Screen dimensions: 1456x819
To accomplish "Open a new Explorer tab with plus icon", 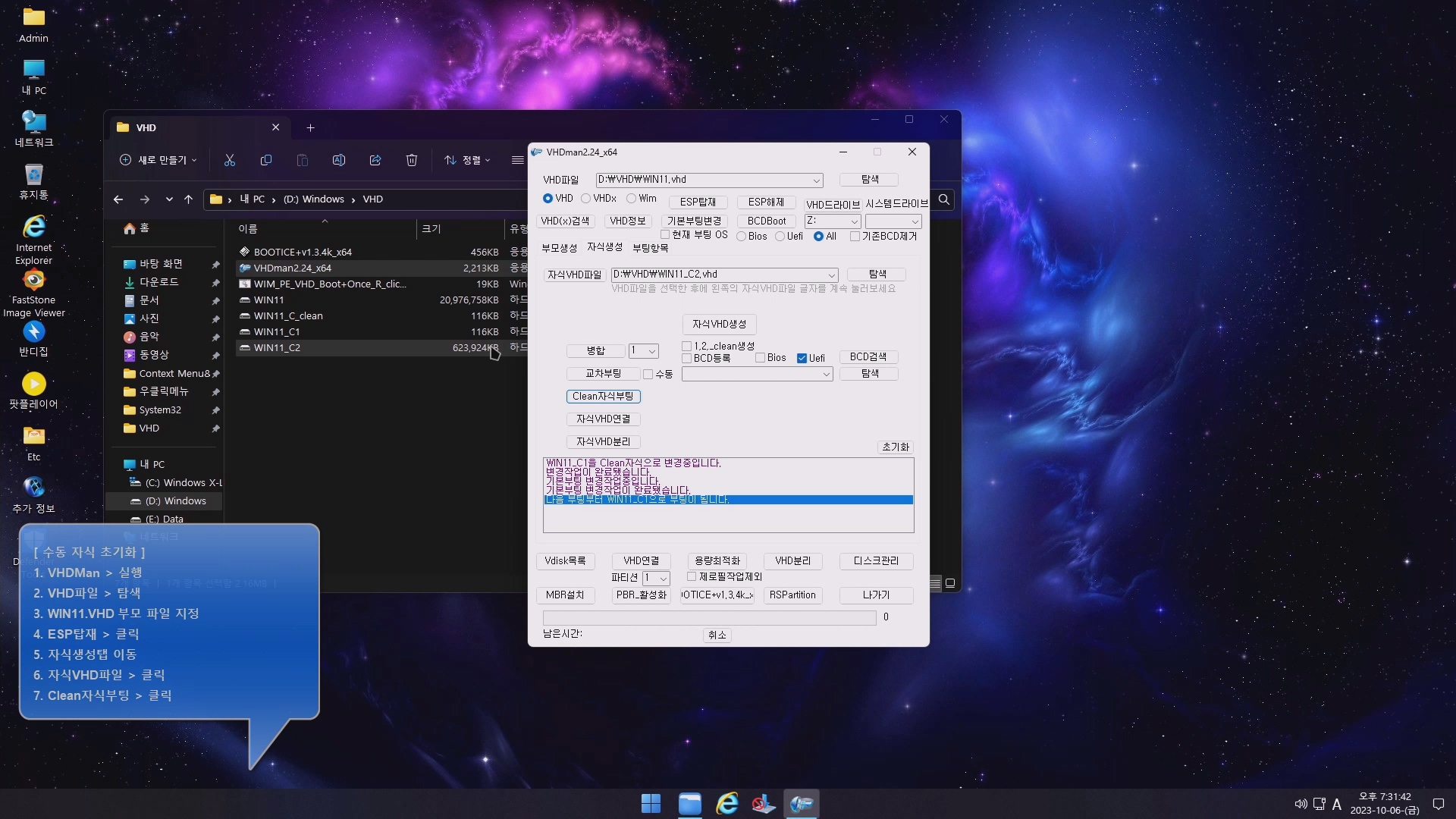I will 310,127.
